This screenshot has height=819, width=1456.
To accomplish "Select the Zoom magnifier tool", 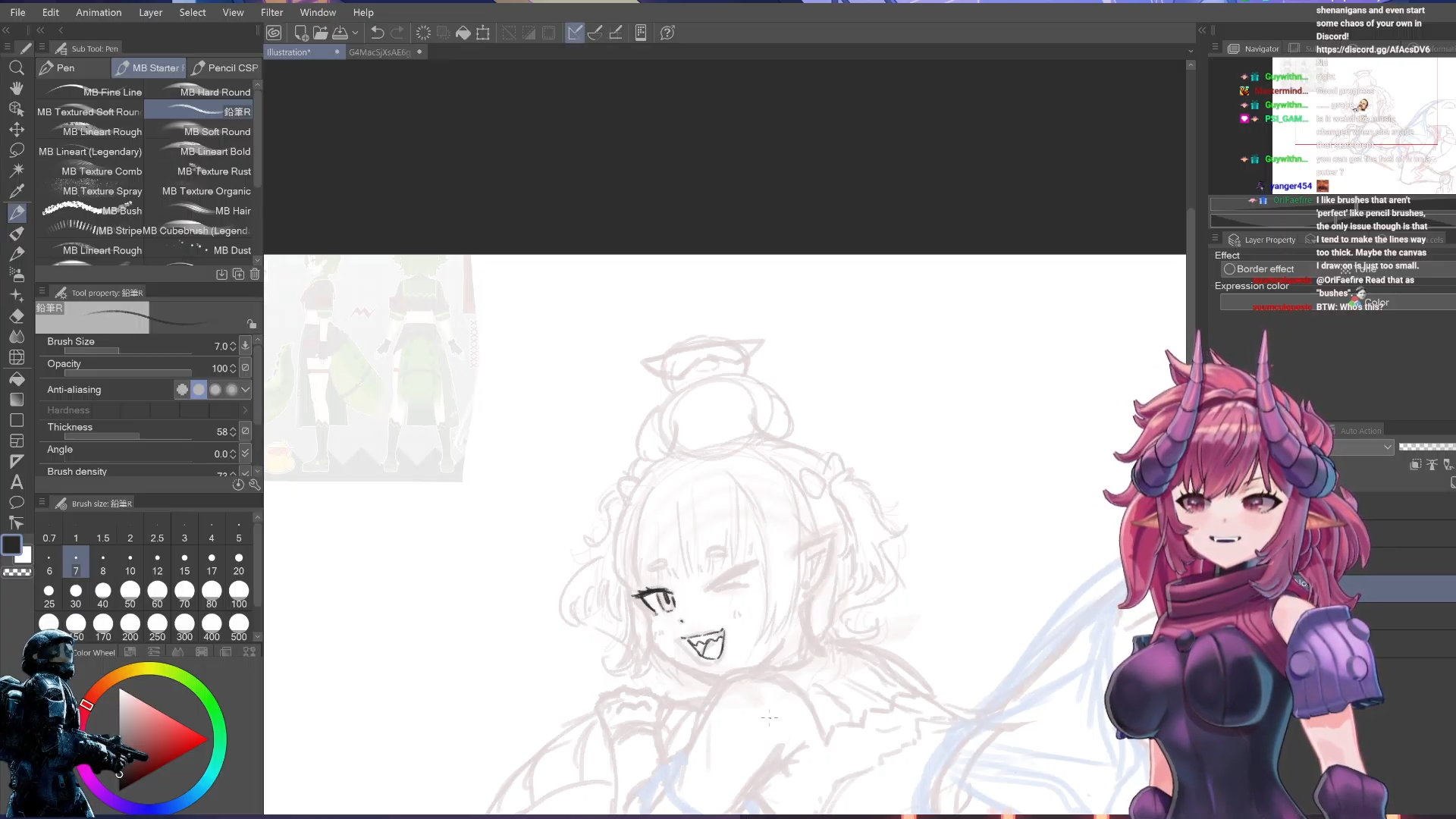I will 16,68.
